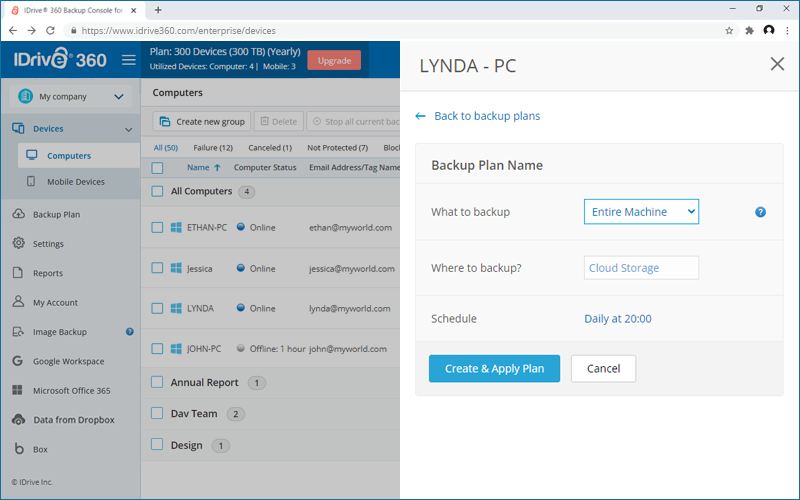Click Windows icon beside JOHN-PC
800x500 pixels.
pyautogui.click(x=176, y=348)
